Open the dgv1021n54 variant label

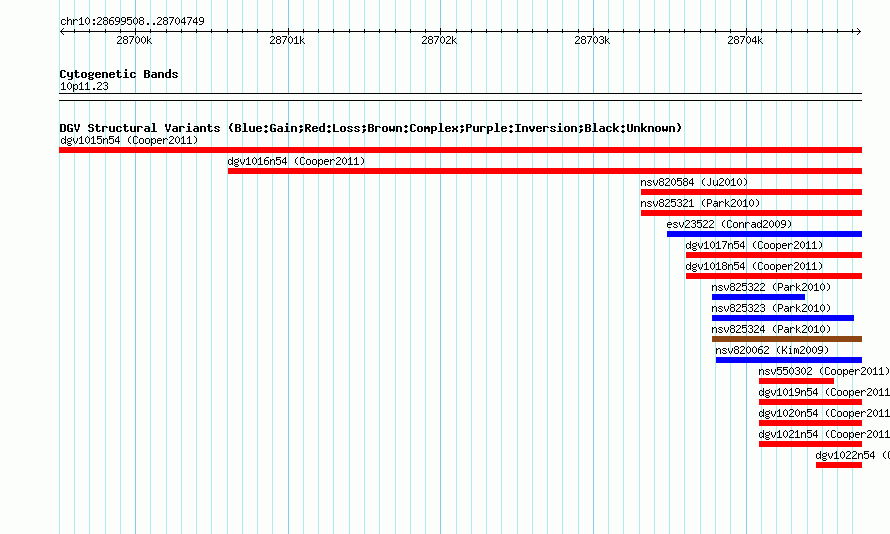click(x=824, y=434)
